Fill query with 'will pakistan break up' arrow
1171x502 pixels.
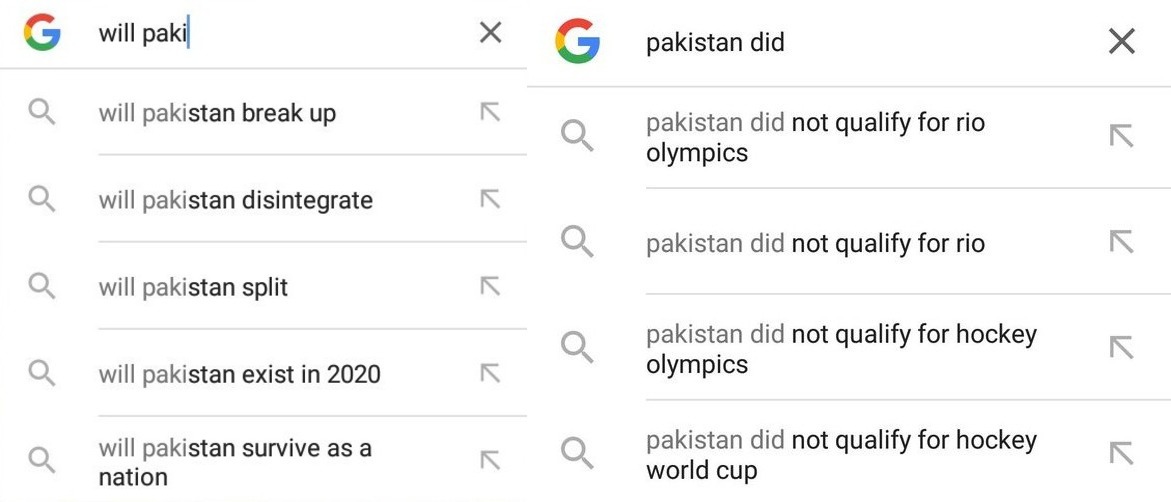tap(490, 112)
